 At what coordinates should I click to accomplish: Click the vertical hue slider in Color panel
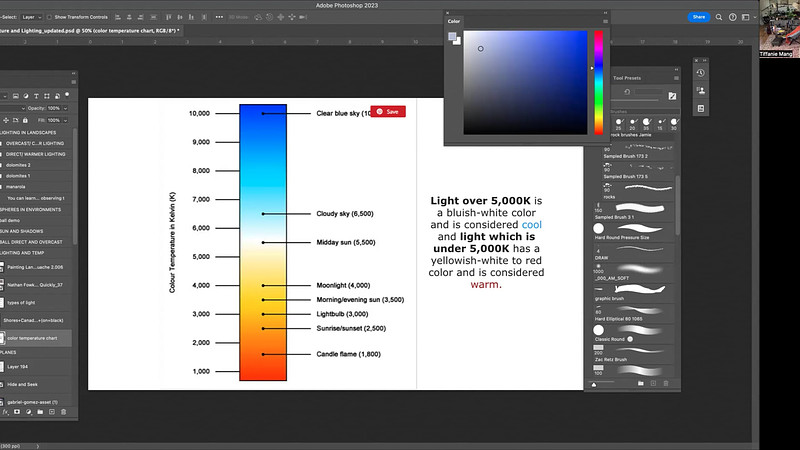(598, 82)
